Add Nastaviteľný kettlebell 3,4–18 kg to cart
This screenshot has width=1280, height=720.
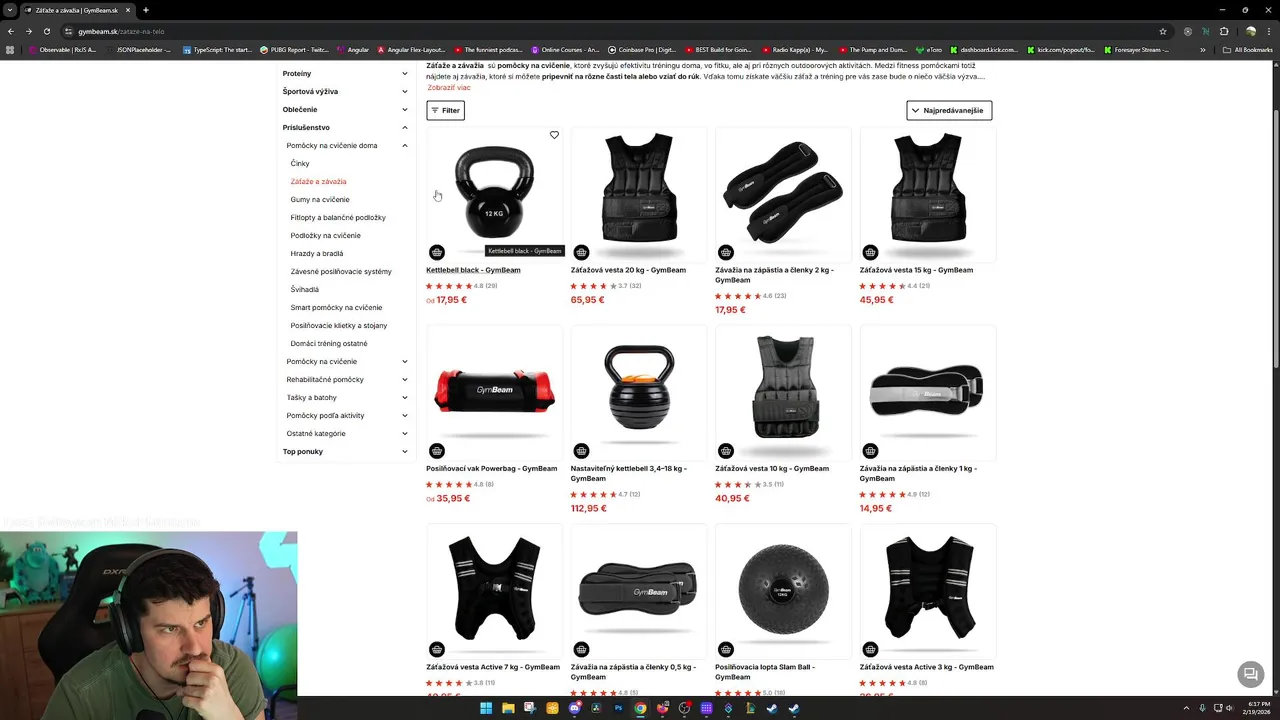coord(581,451)
